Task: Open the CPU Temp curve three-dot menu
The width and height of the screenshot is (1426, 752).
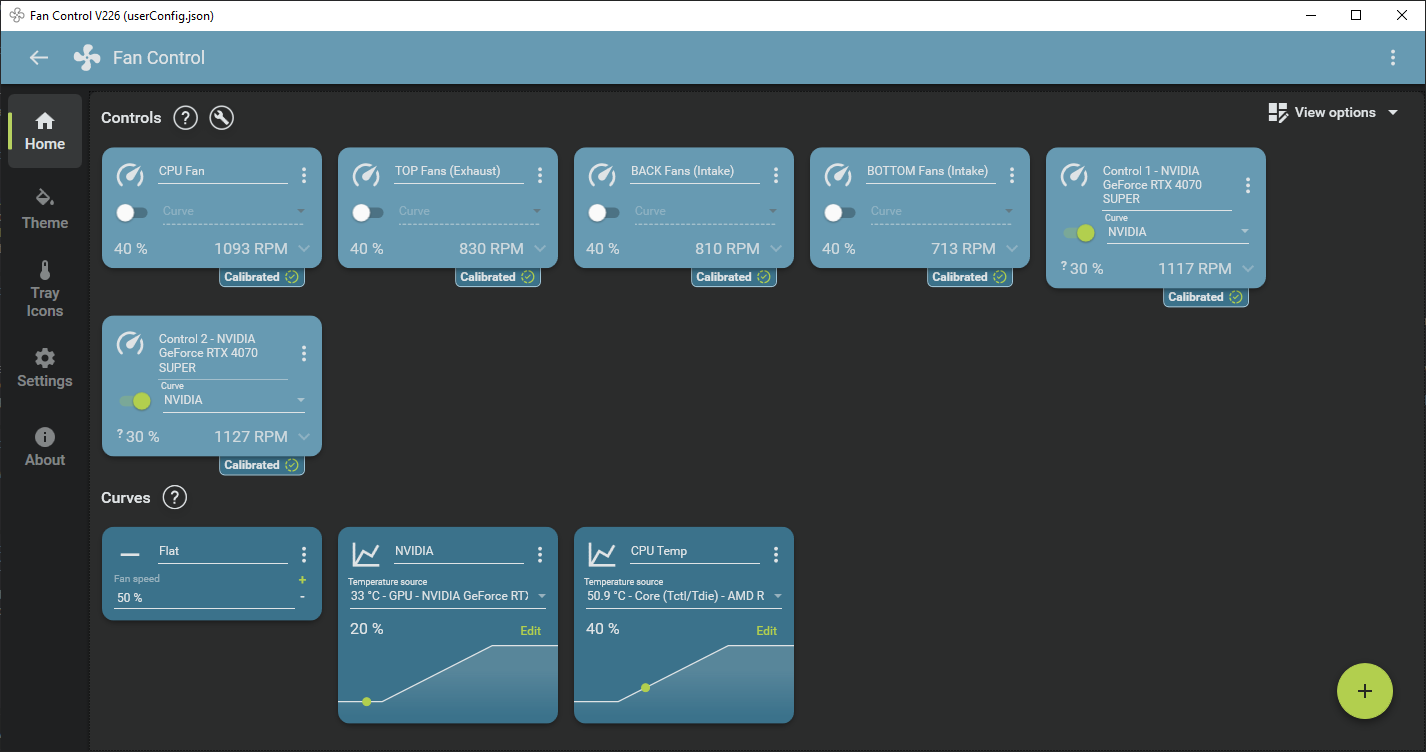Action: point(776,554)
